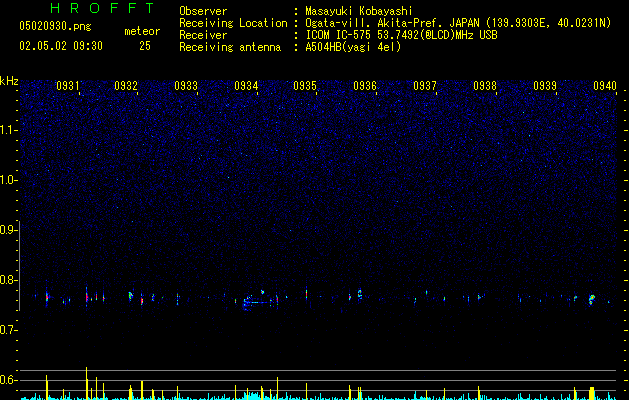Click the kHz axis unit label
629x400 pixels.
9,81
